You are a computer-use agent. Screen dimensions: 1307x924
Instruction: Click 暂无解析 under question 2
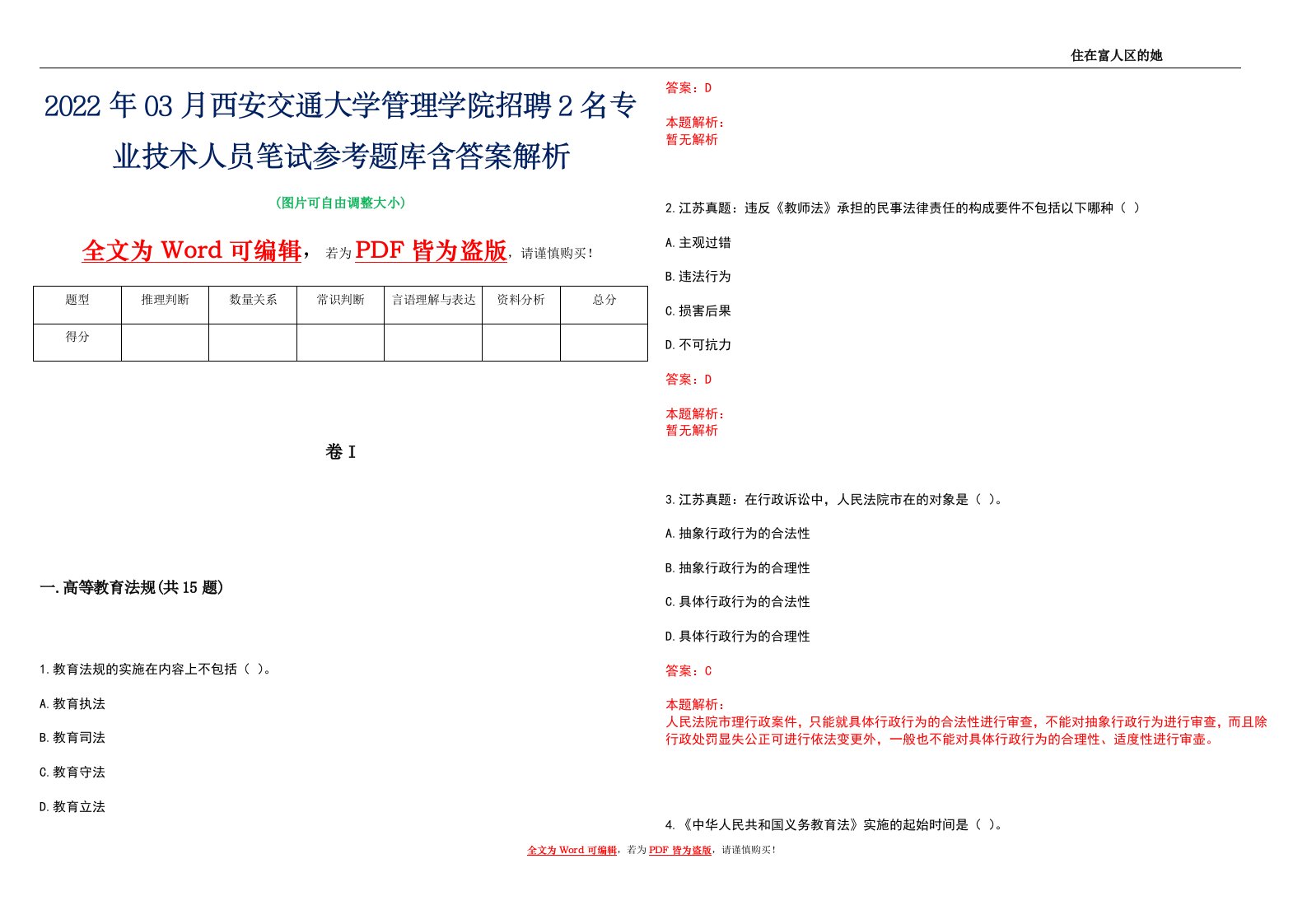(692, 431)
